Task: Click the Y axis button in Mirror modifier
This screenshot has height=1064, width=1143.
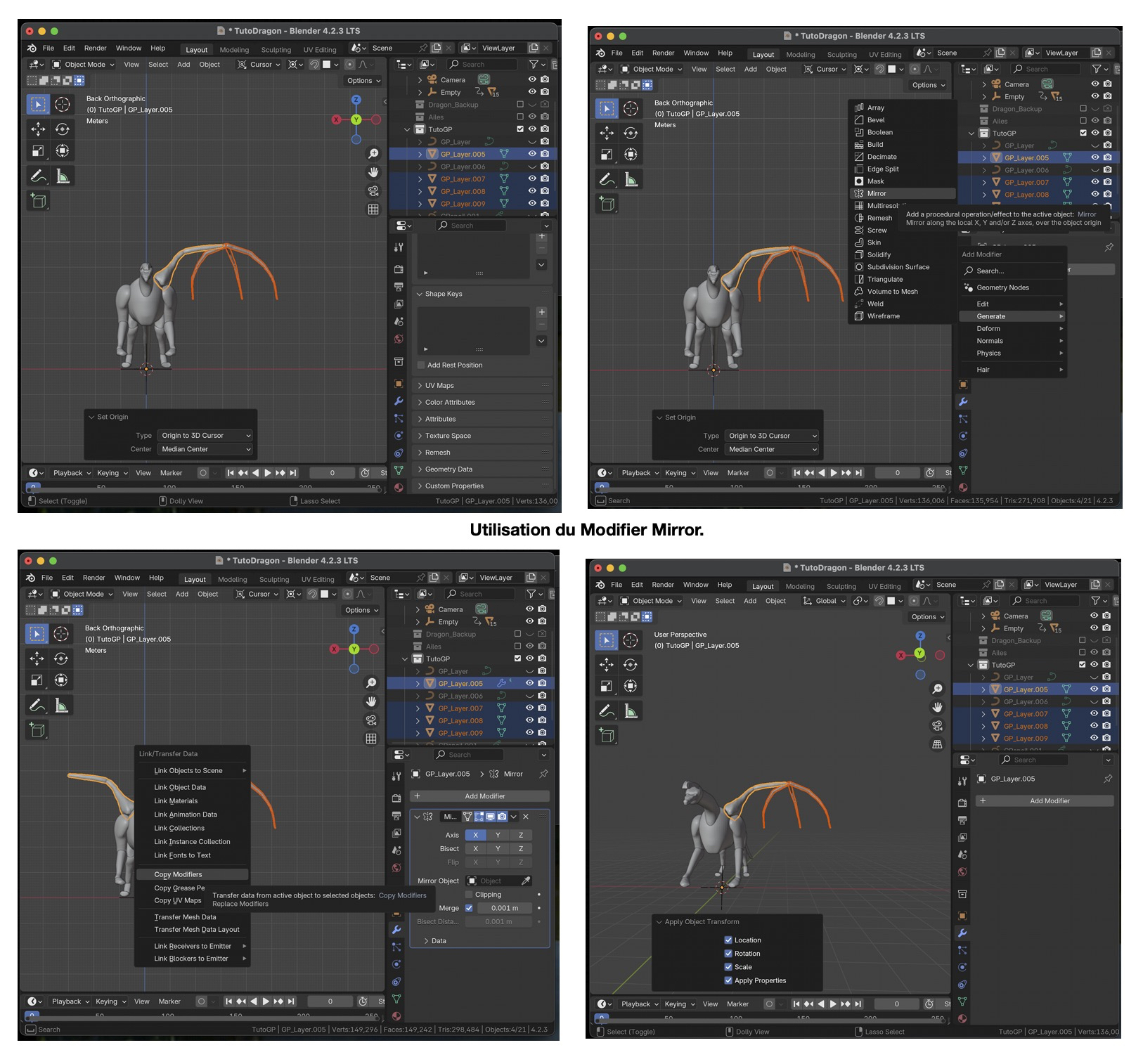Action: tap(498, 835)
